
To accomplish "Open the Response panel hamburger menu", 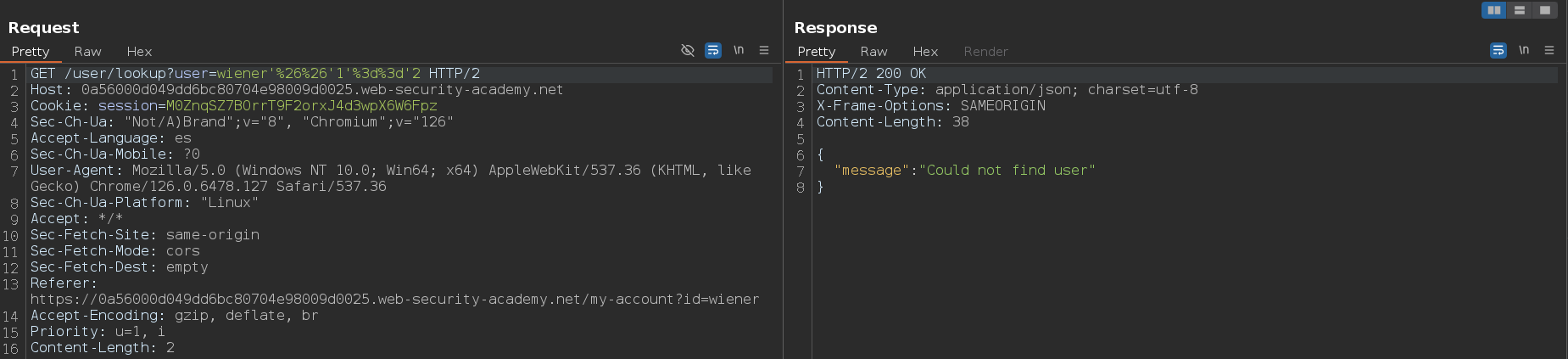I will [x=1549, y=51].
